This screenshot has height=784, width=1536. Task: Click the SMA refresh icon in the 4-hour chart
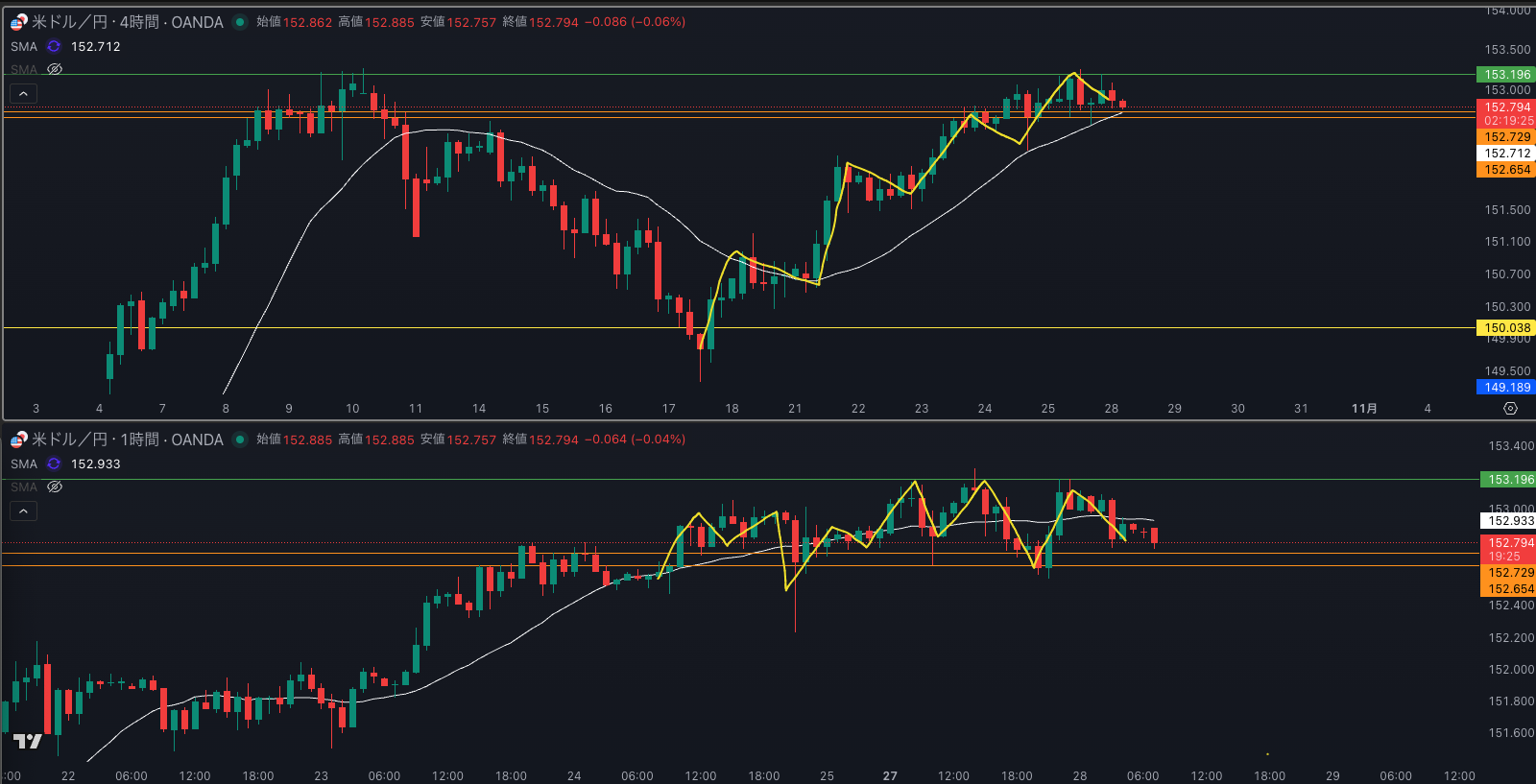point(54,46)
